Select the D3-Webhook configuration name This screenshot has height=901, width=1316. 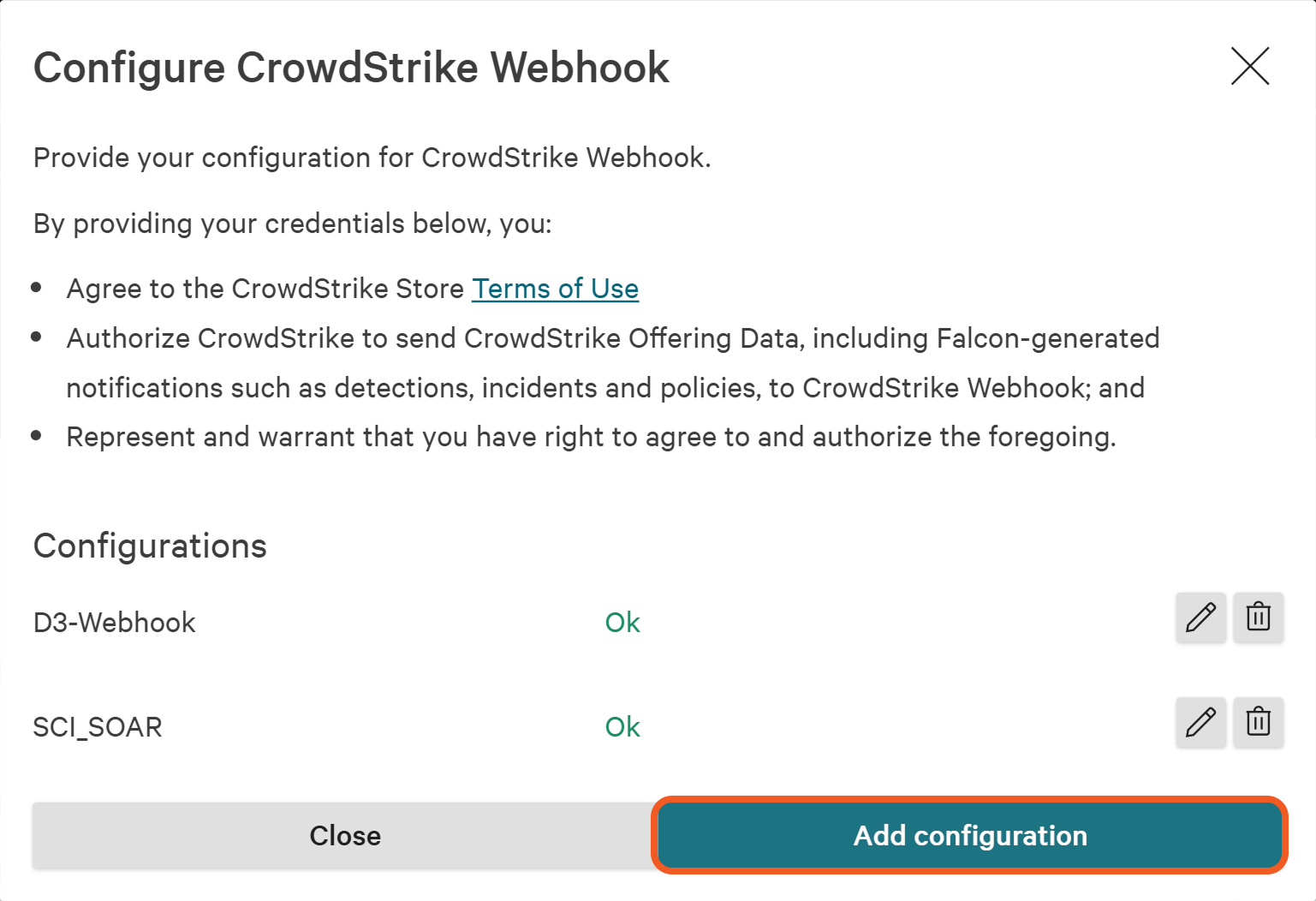(114, 623)
